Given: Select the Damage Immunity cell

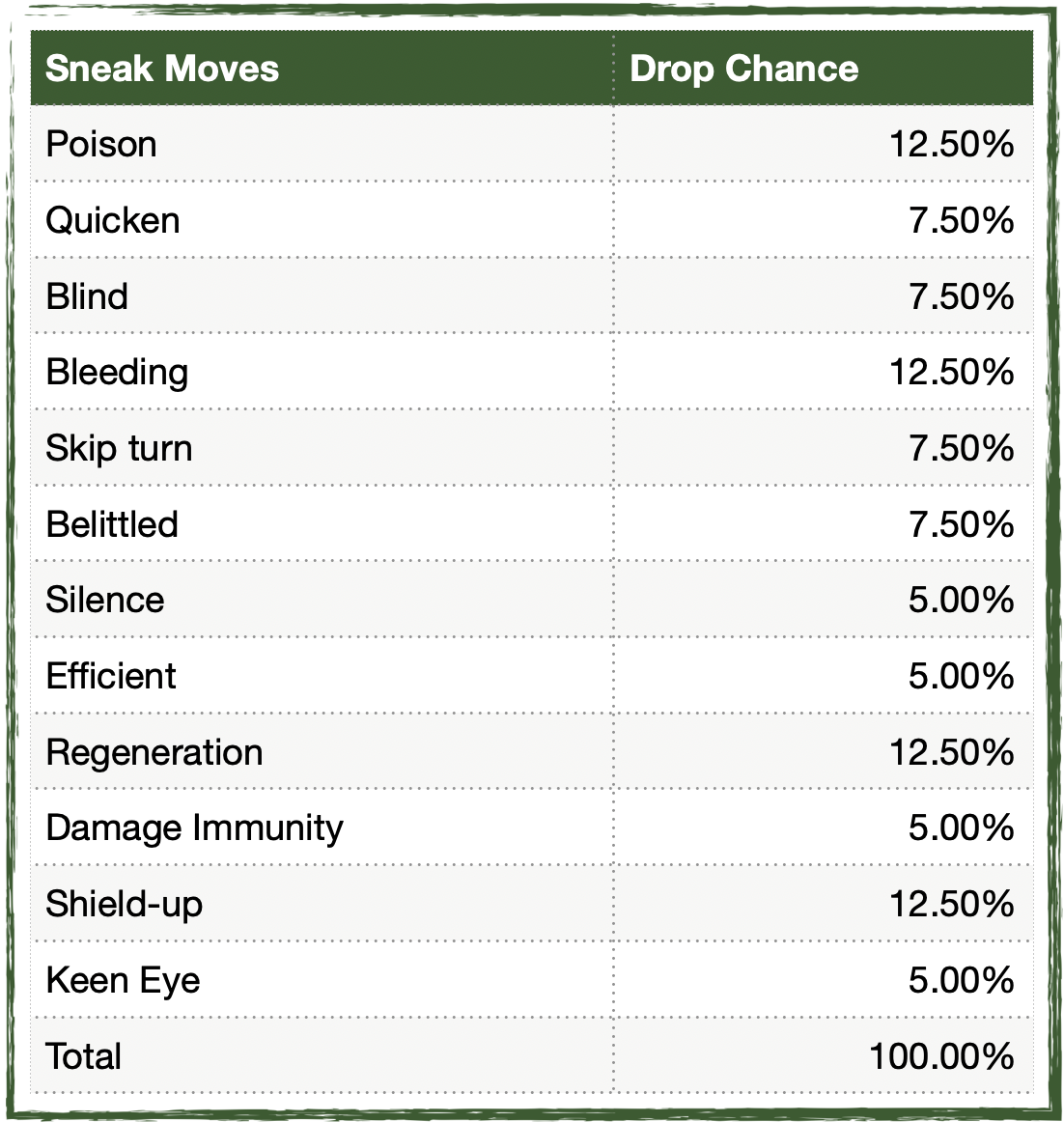Looking at the screenshot, I should point(195,827).
